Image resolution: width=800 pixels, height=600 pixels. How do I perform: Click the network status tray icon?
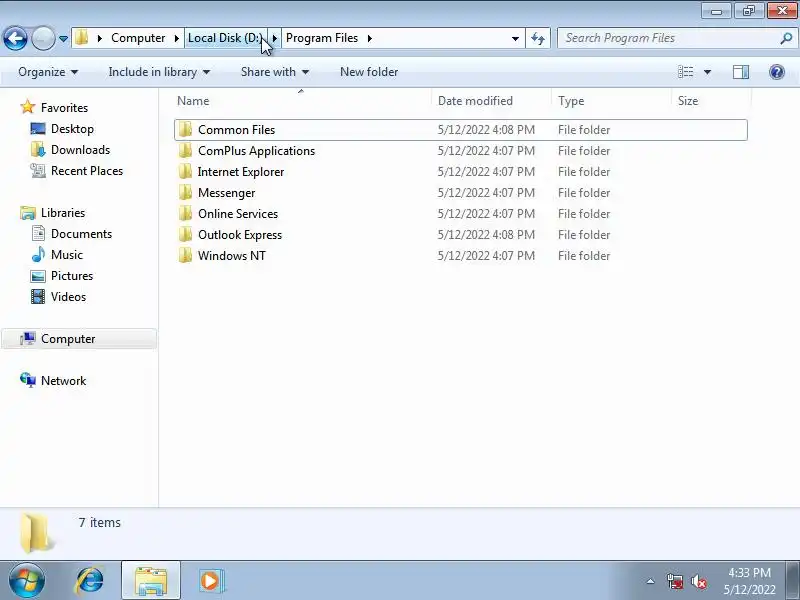[674, 581]
